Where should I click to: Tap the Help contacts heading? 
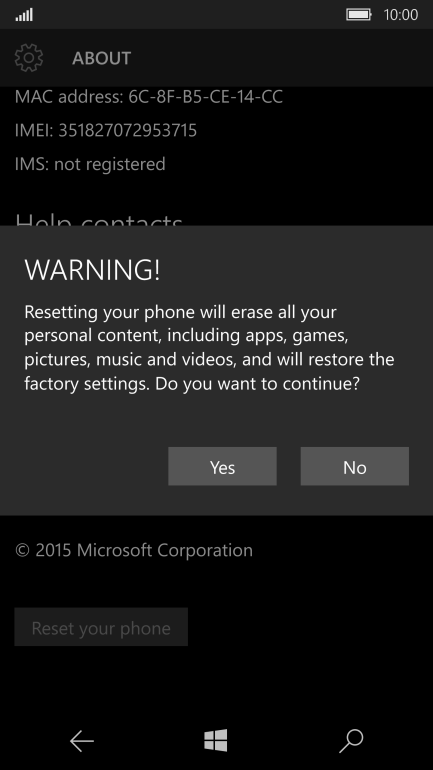coord(99,220)
